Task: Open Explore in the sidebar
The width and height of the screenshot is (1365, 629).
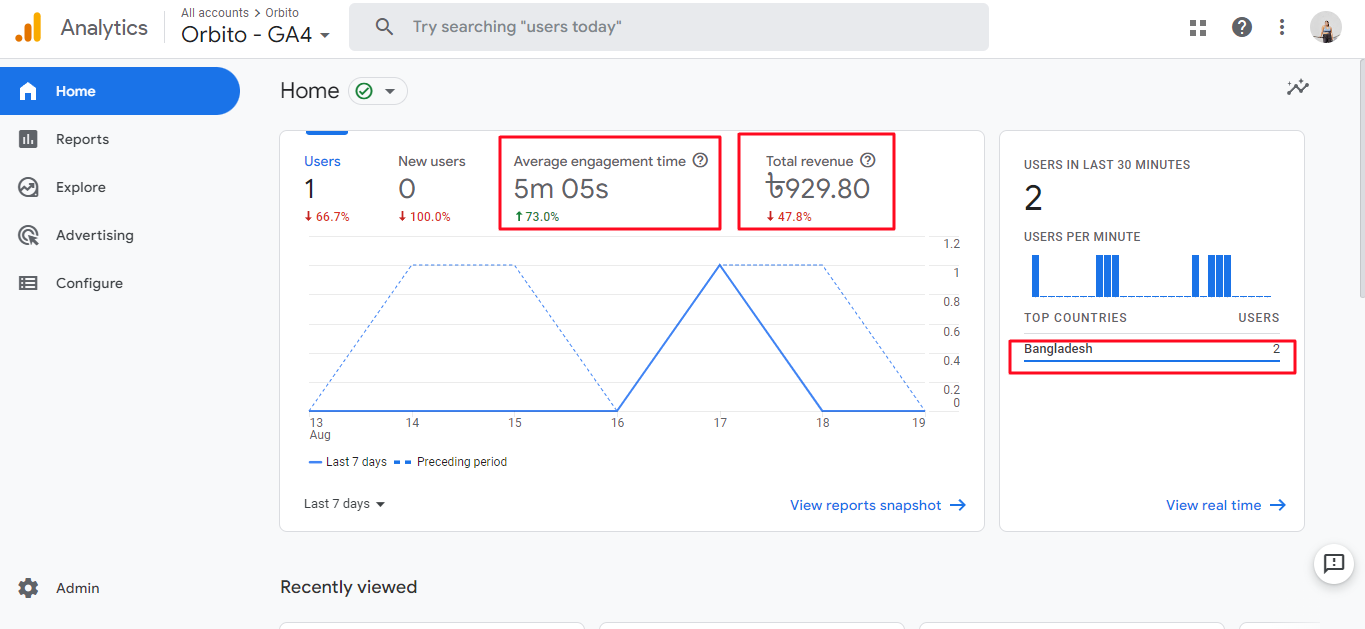Action: point(120,187)
